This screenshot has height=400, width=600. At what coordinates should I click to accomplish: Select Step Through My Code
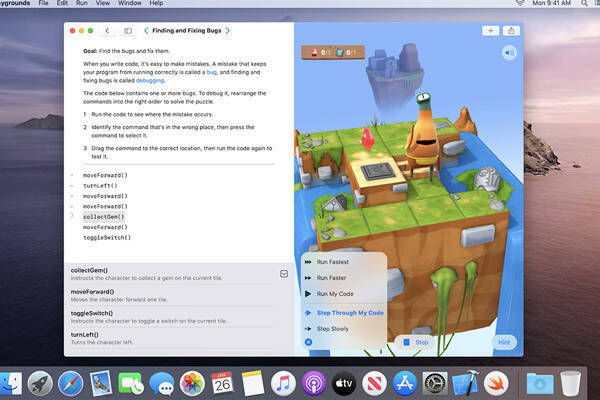click(x=349, y=313)
